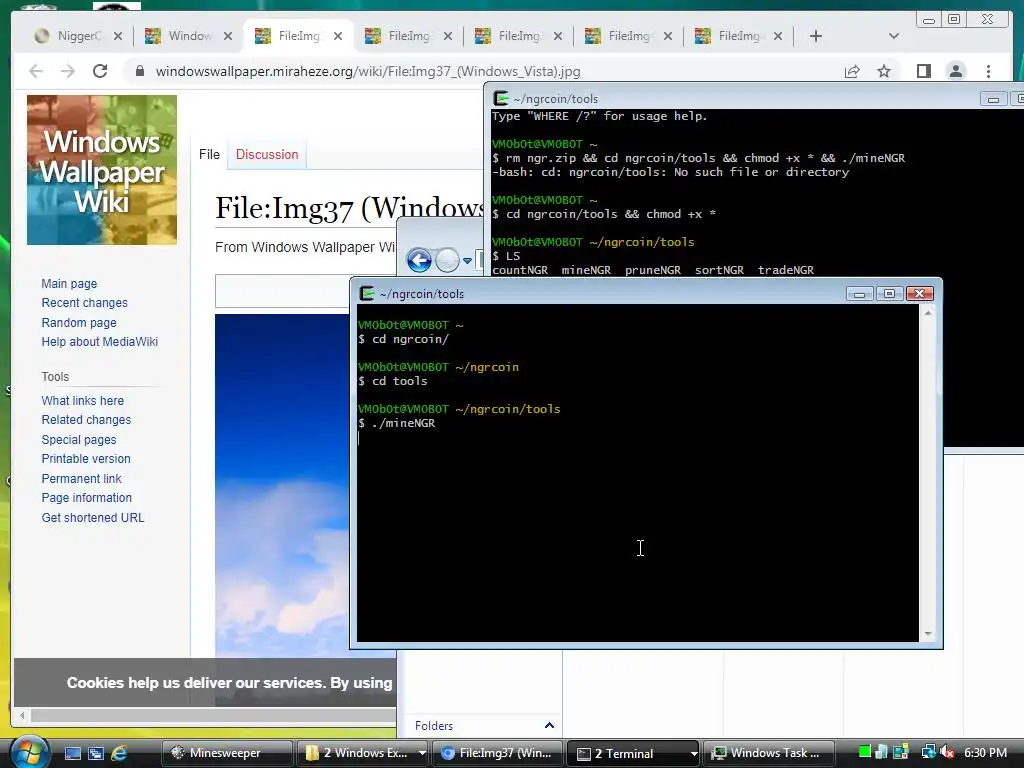Screen dimensions: 1024x768
Task: Click Show Desktop quick launch icon
Action: point(72,753)
